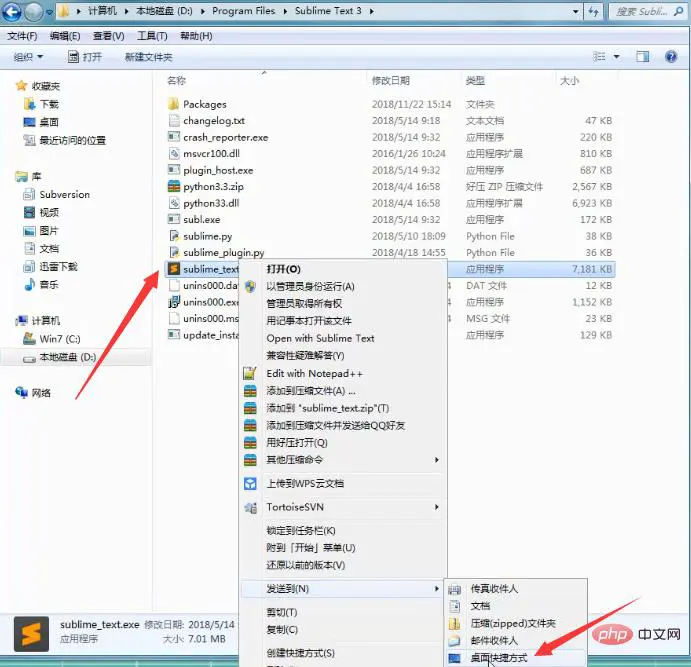
Task: Click the change view icon
Action: pyautogui.click(x=599, y=56)
